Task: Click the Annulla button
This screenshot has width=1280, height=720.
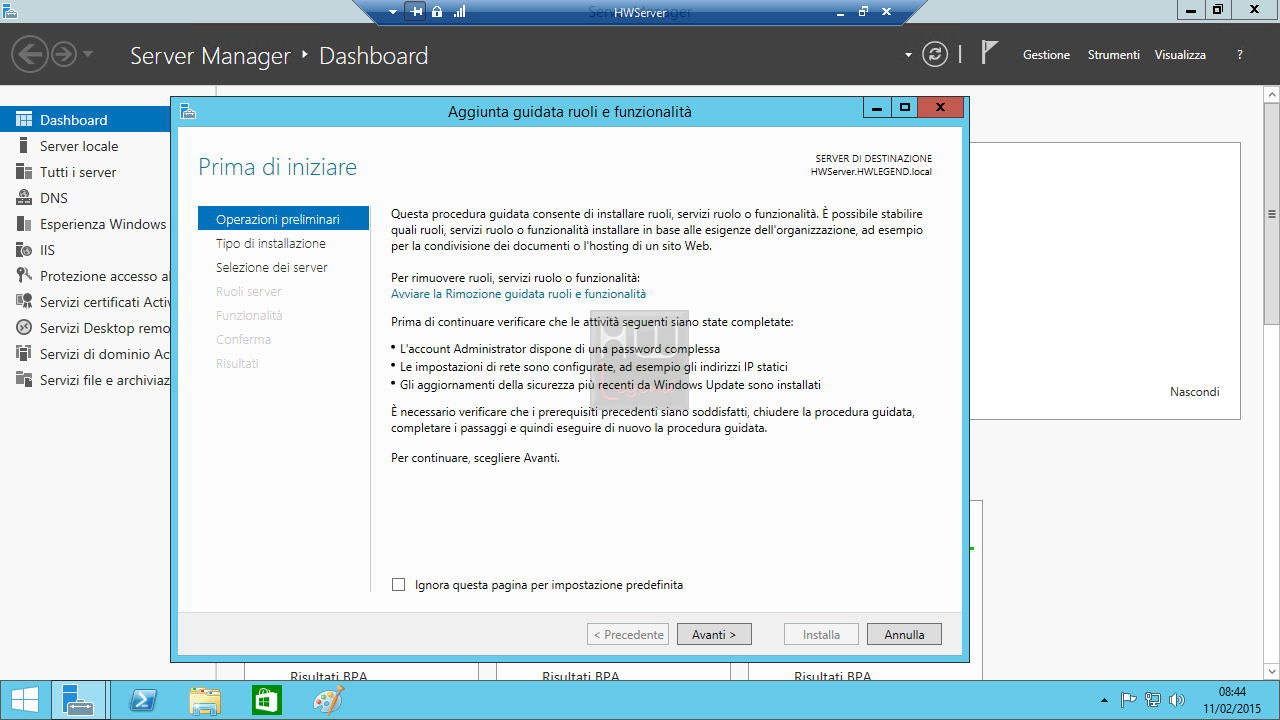Action: tap(904, 634)
